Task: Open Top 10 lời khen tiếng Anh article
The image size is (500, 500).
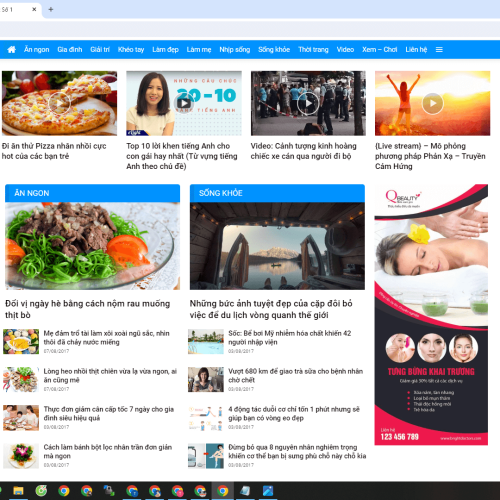Action: [182, 156]
